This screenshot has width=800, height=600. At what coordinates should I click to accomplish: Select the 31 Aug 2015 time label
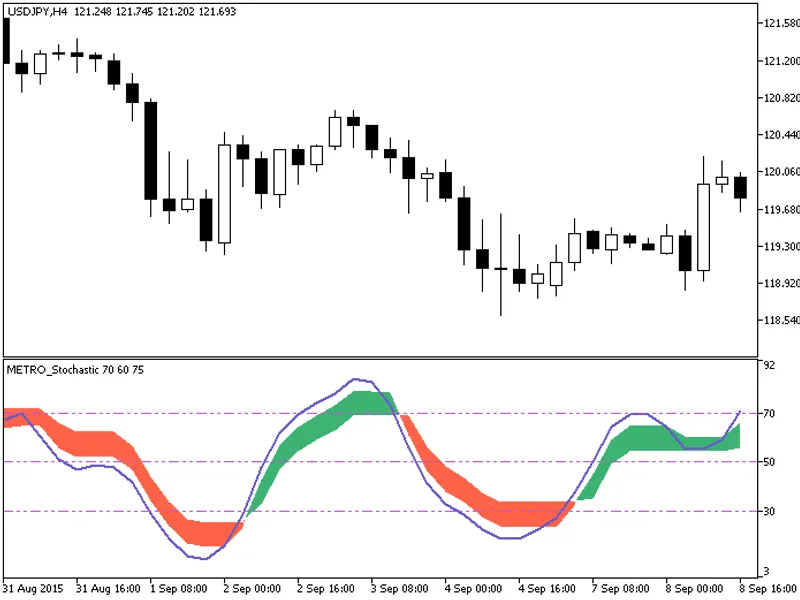(33, 589)
